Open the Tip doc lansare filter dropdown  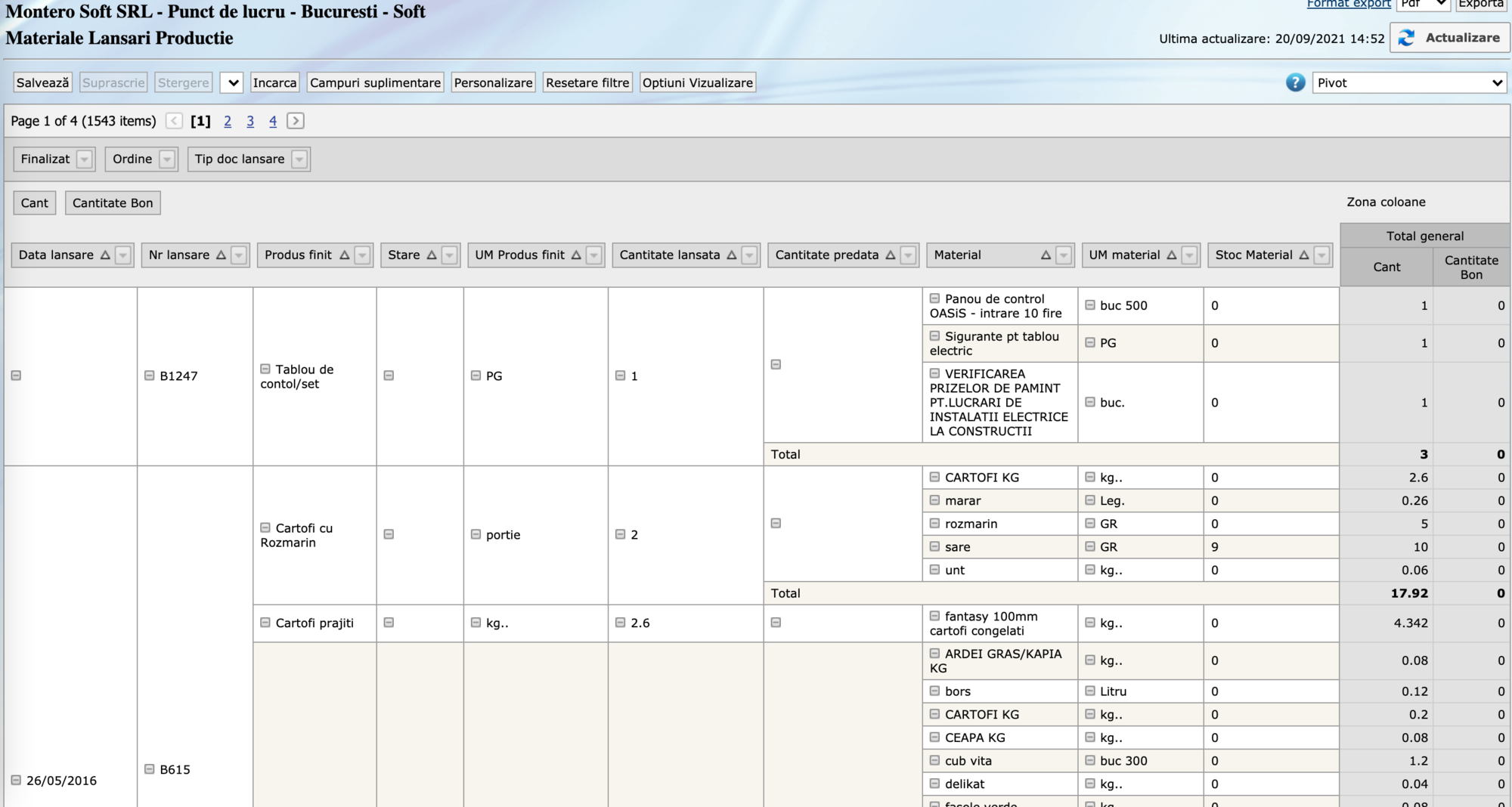click(299, 159)
